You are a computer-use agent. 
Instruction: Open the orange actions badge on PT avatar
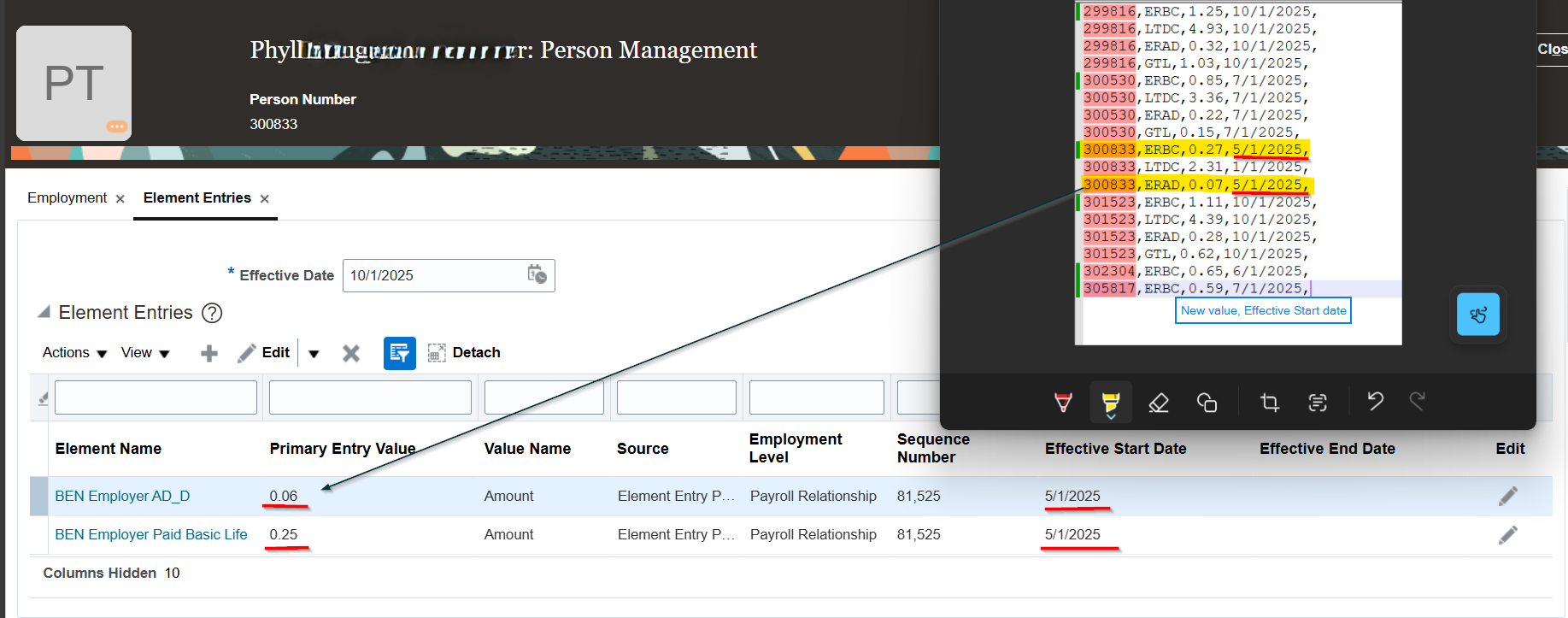point(117,127)
